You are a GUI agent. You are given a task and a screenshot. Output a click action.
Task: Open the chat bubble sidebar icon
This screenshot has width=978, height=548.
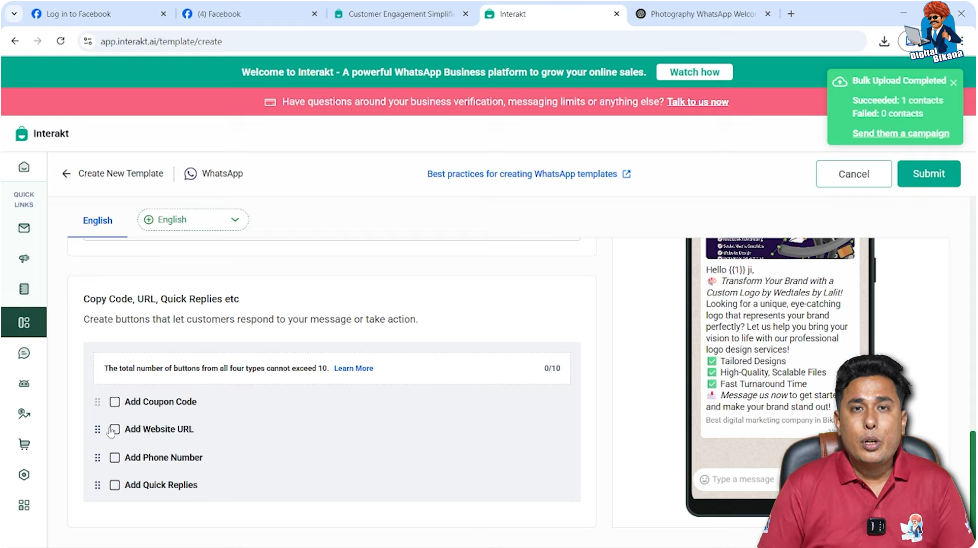click(24, 353)
